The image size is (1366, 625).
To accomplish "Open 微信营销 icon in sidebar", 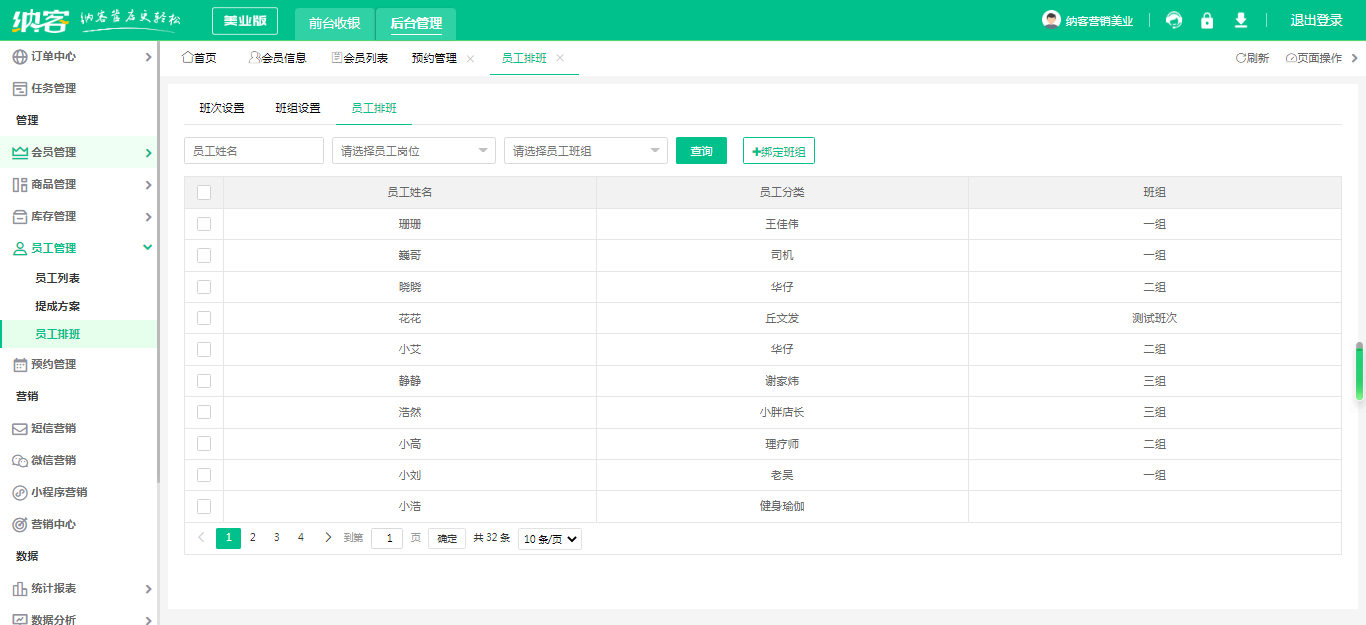I will point(20,461).
